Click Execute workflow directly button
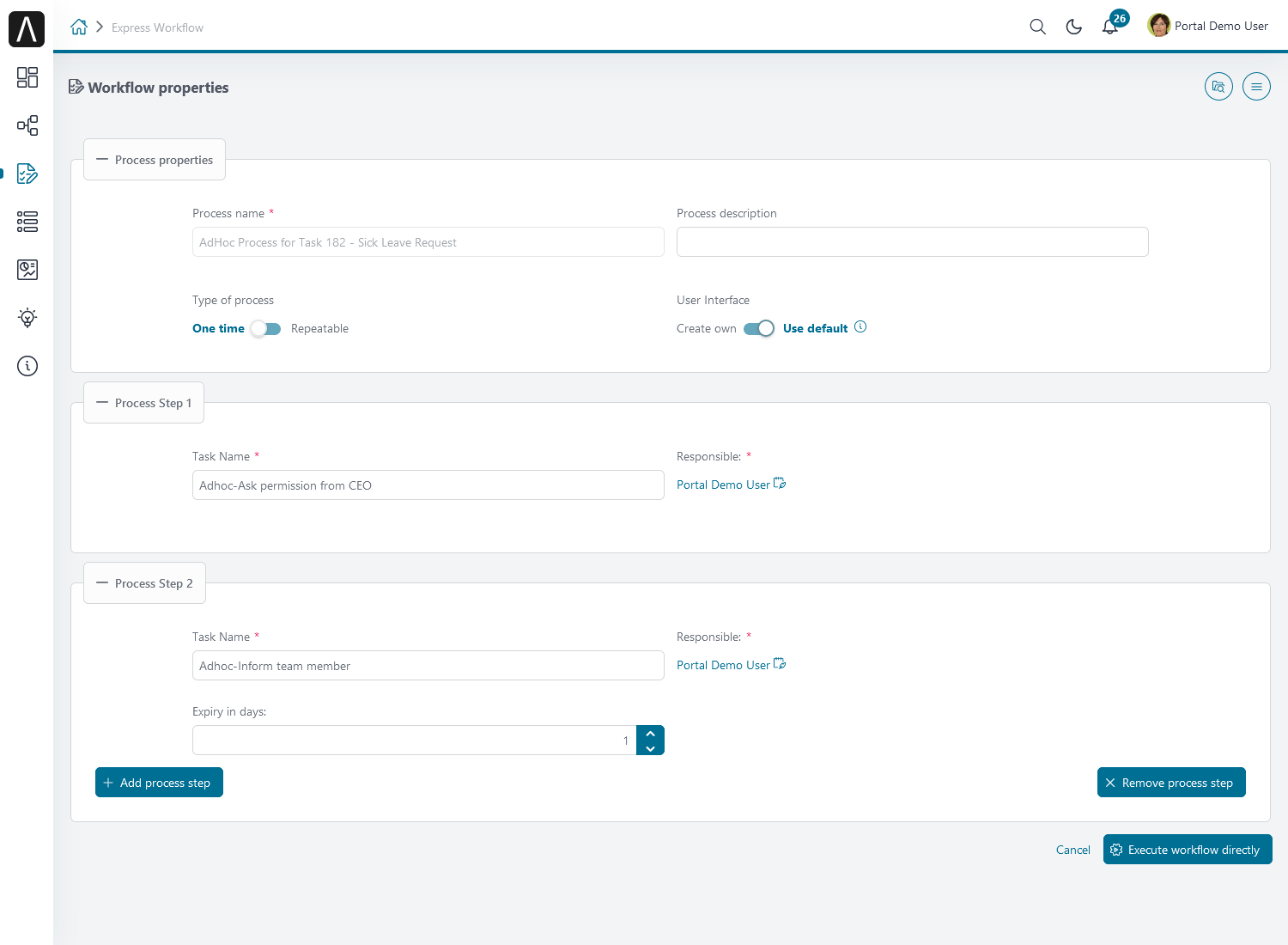Screen dimensions: 1288x945 tap(1187, 850)
